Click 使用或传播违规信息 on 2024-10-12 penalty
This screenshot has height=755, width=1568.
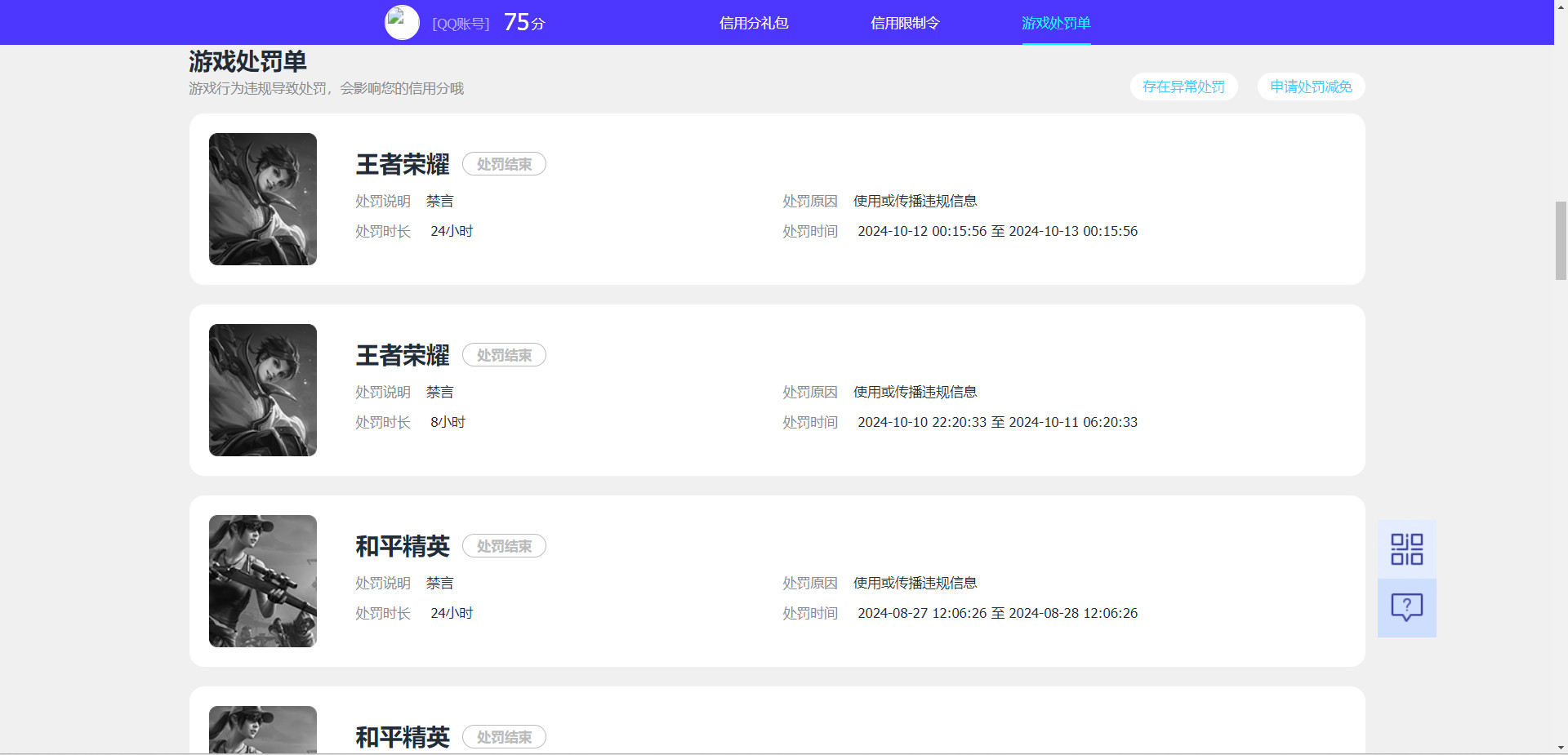(915, 201)
